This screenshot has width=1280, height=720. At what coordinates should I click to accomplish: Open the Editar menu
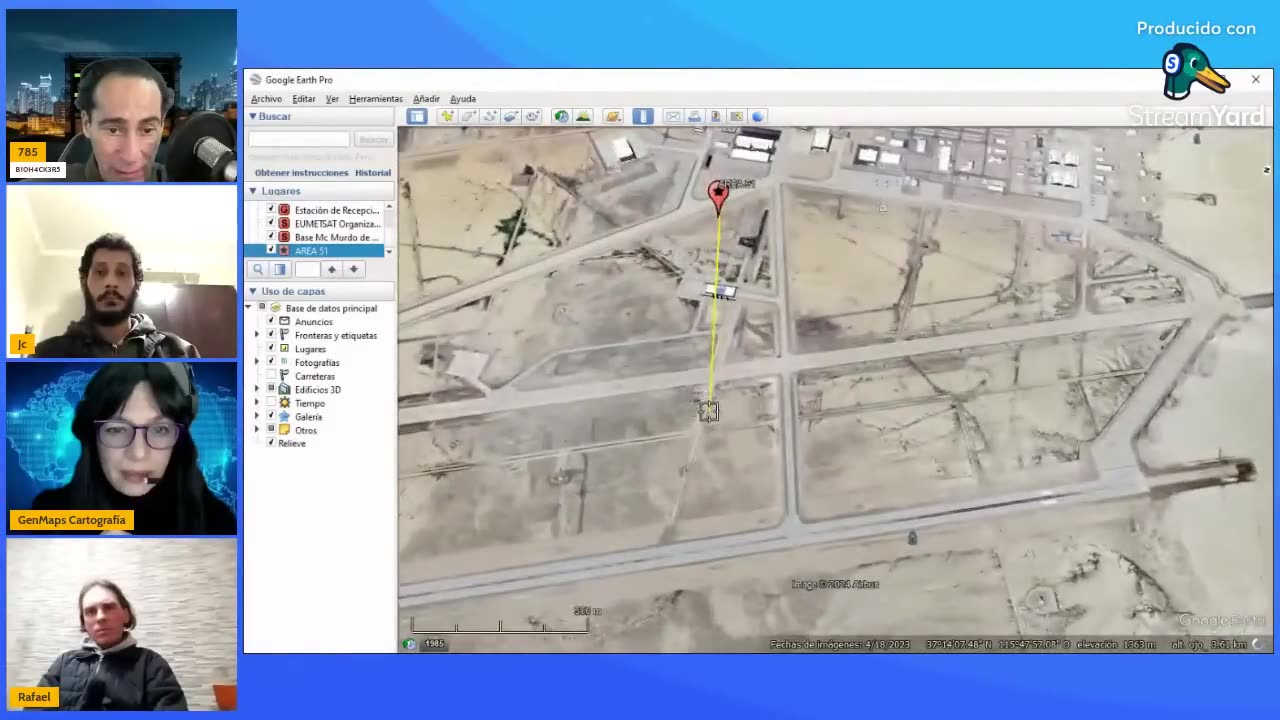click(x=304, y=99)
